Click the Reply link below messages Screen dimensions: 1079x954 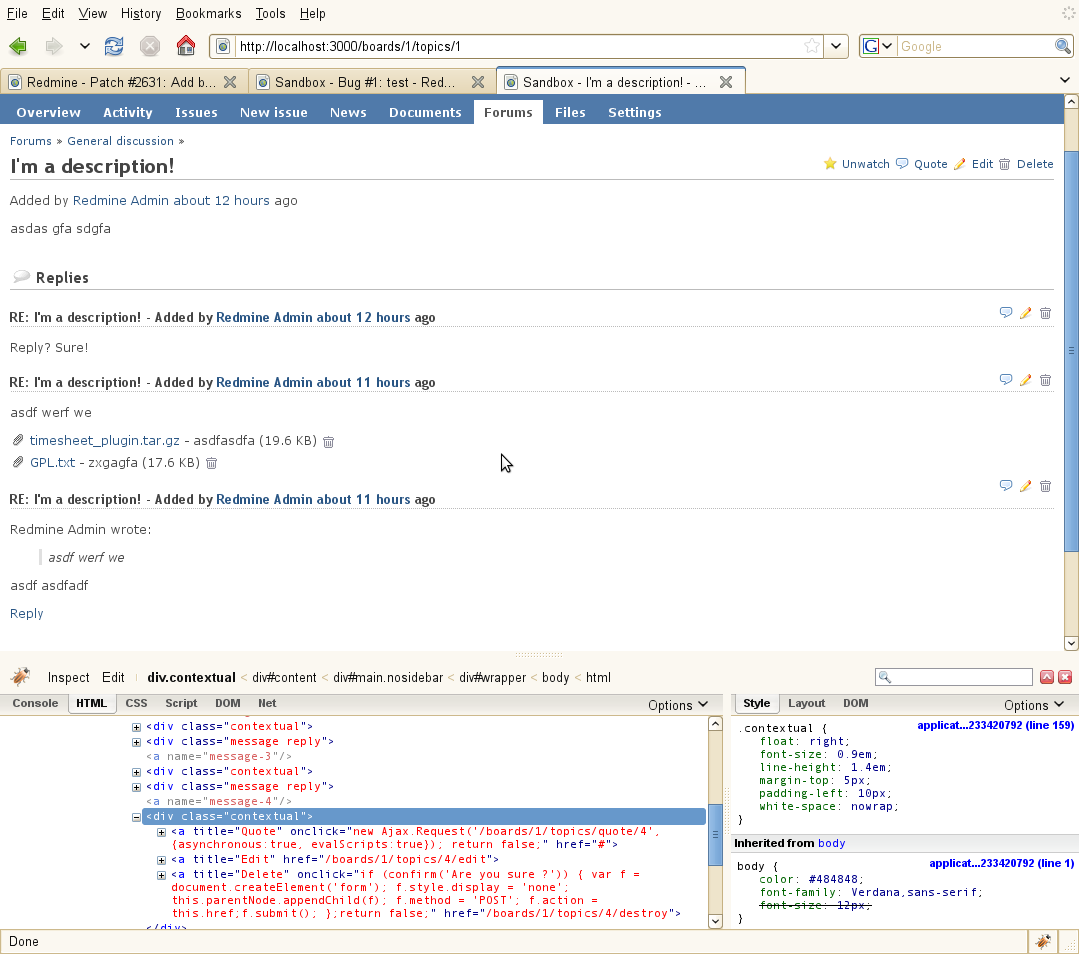coord(27,613)
